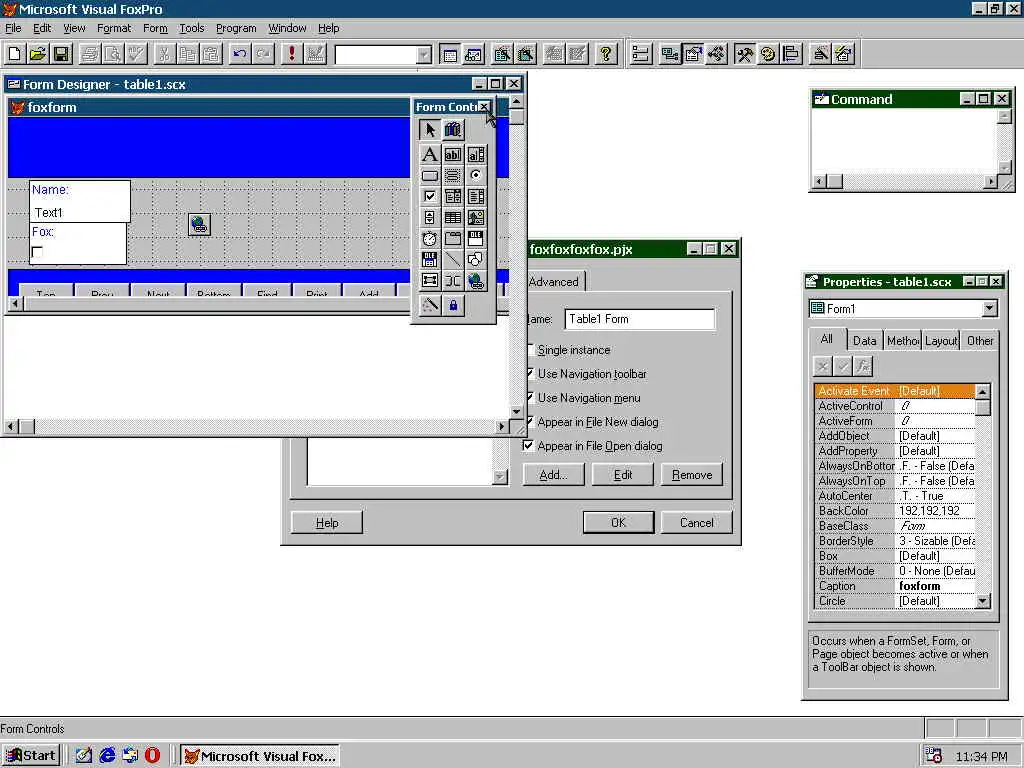Choose the Hyperlink control in Form Controls
The width and height of the screenshot is (1024, 768).
[x=476, y=281]
